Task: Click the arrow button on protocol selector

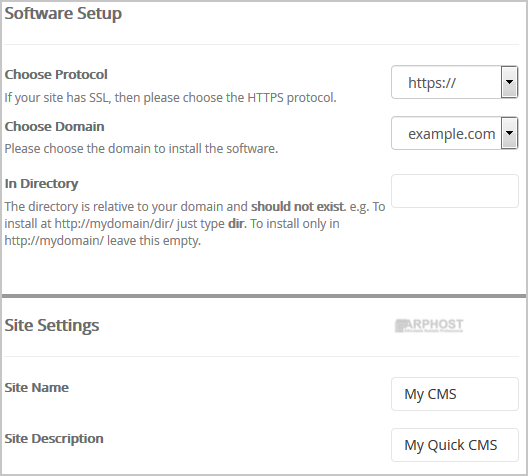Action: (x=509, y=82)
